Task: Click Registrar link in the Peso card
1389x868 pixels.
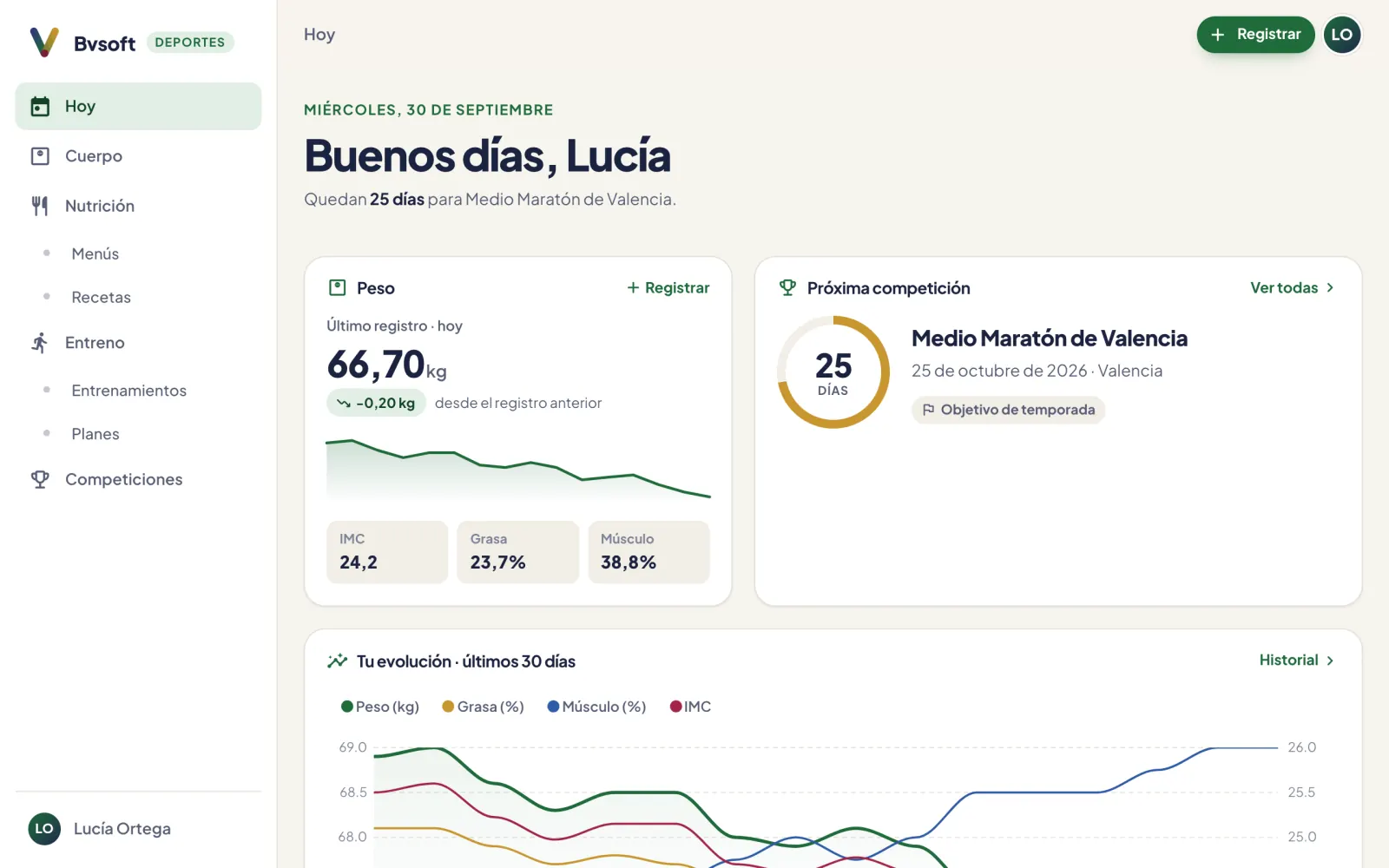Action: [668, 287]
